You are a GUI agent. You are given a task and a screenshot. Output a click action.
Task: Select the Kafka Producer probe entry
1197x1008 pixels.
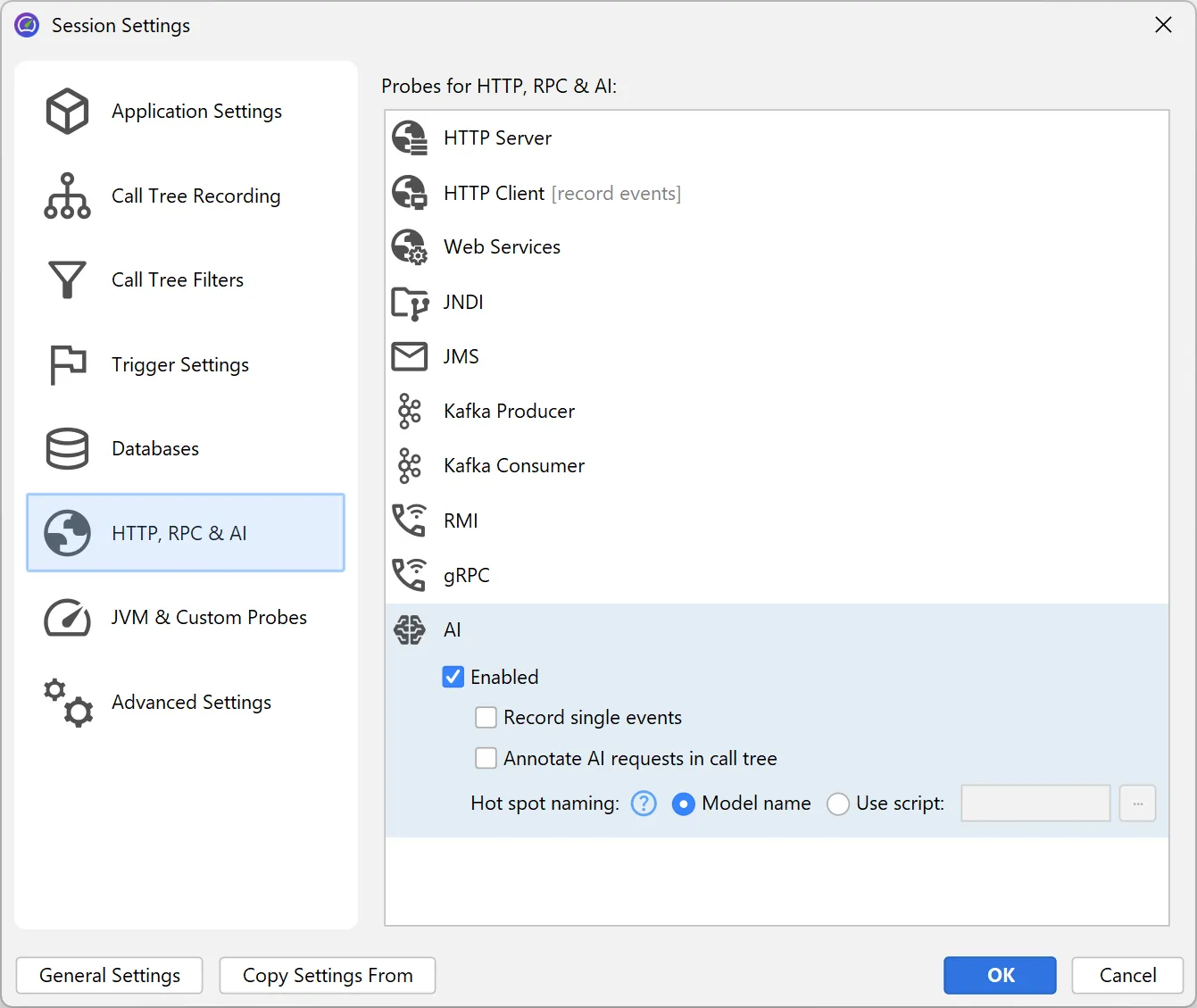[x=509, y=411]
